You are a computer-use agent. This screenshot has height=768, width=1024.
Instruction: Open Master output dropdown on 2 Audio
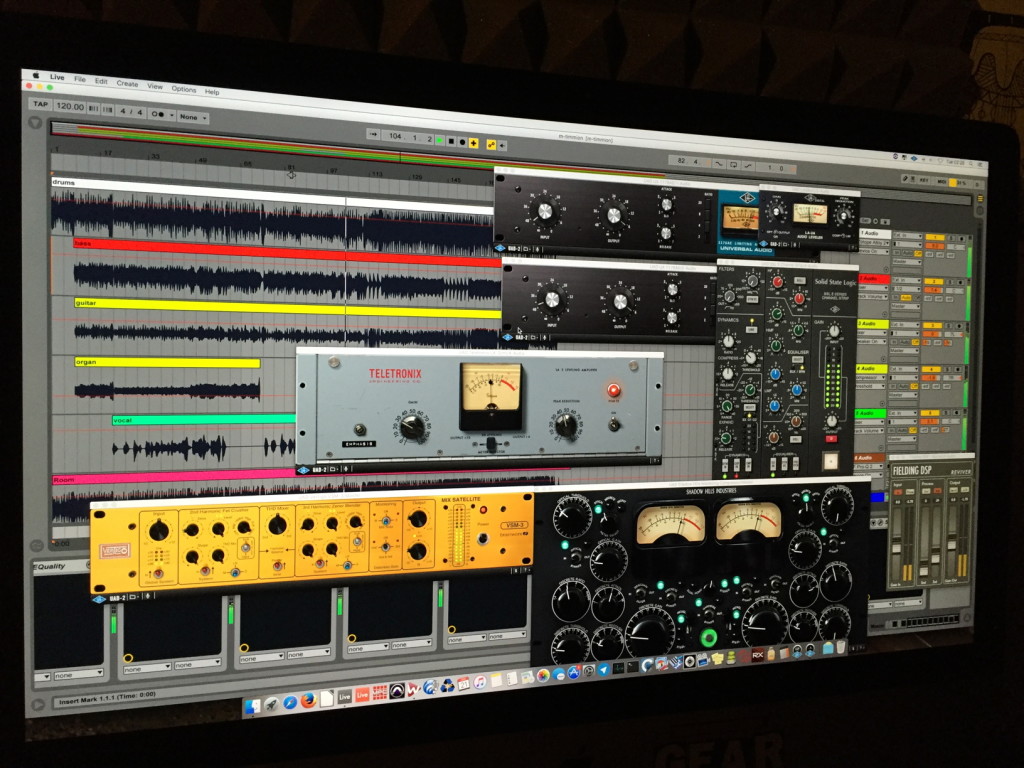click(x=906, y=306)
